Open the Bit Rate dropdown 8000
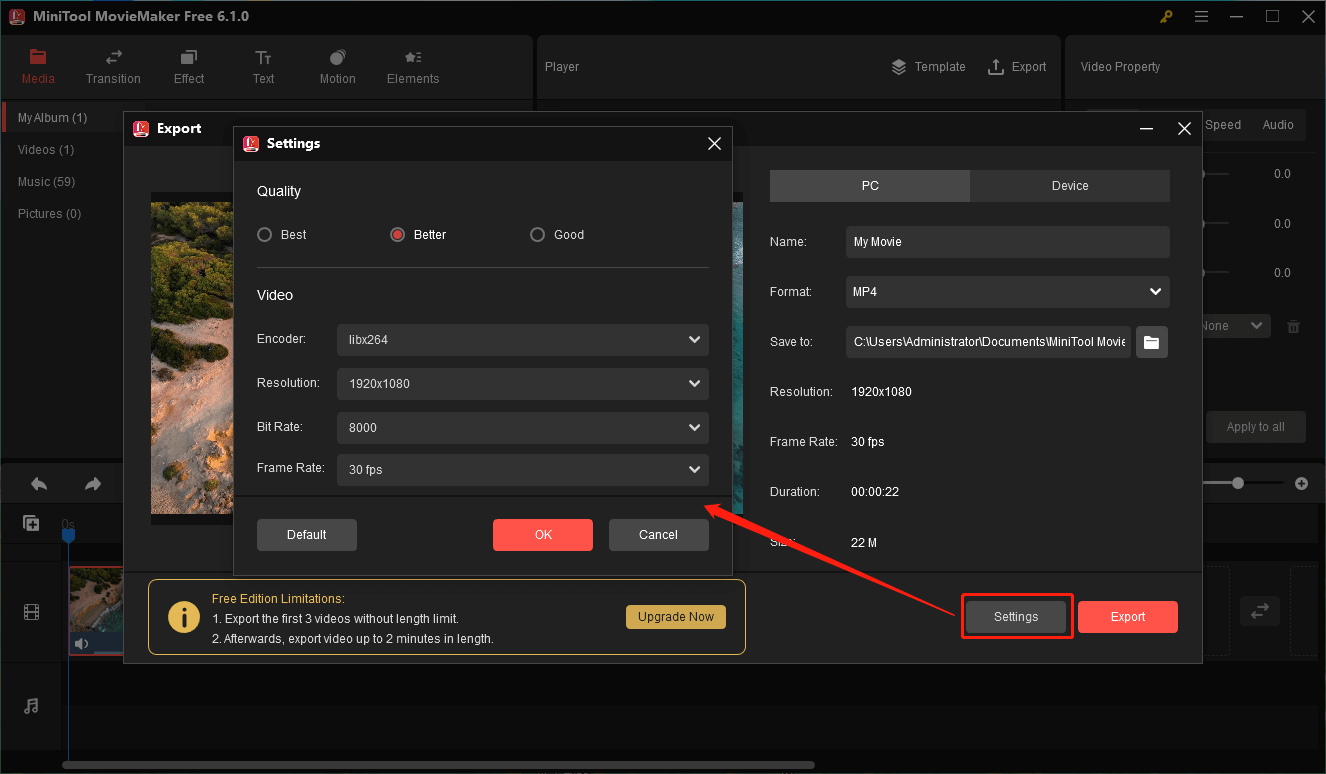 click(523, 428)
